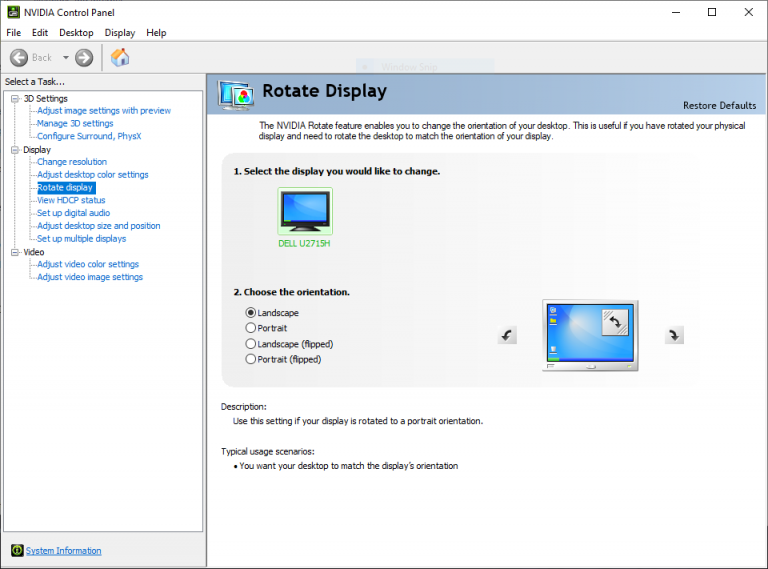Collapse the Video tree section
The height and width of the screenshot is (569, 768).
[15, 252]
